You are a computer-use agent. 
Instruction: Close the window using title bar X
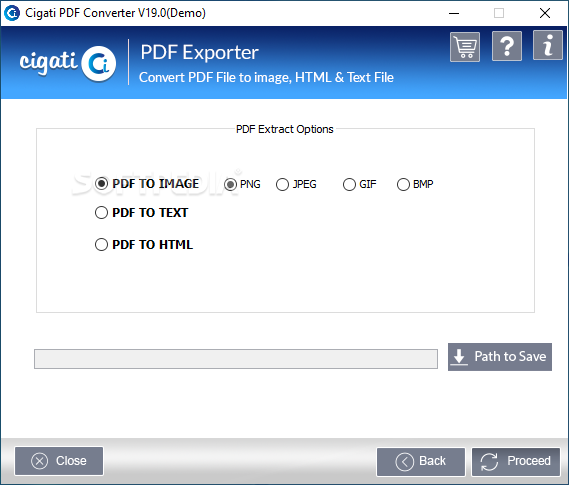(545, 13)
